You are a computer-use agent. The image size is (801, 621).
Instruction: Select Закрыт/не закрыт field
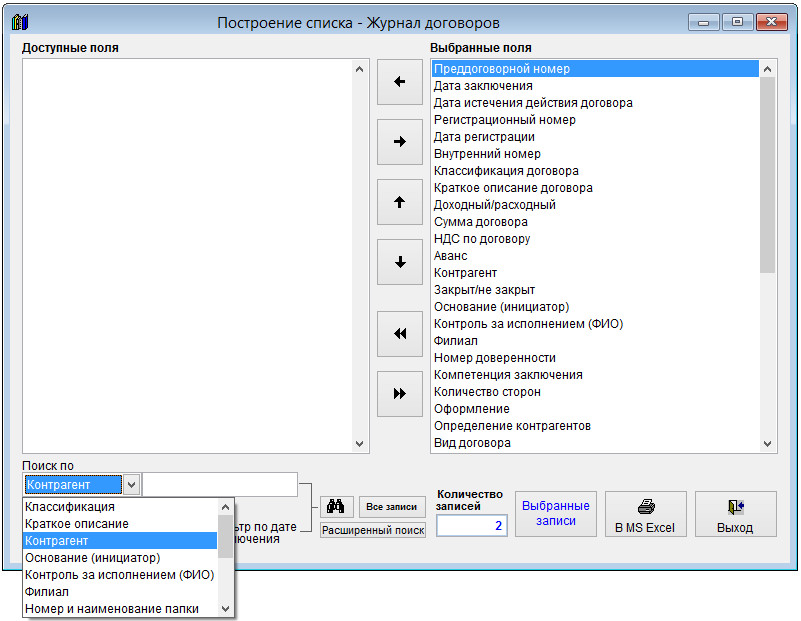click(595, 290)
